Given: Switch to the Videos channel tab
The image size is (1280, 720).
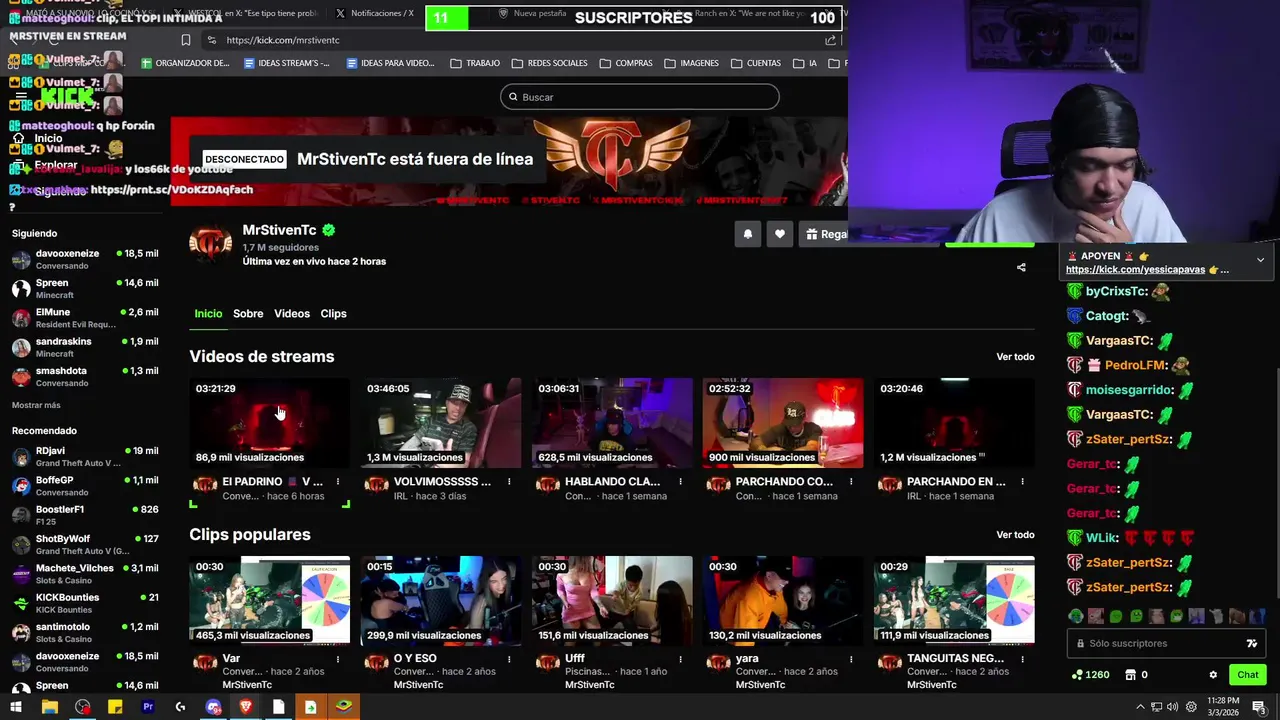Looking at the screenshot, I should pos(292,314).
